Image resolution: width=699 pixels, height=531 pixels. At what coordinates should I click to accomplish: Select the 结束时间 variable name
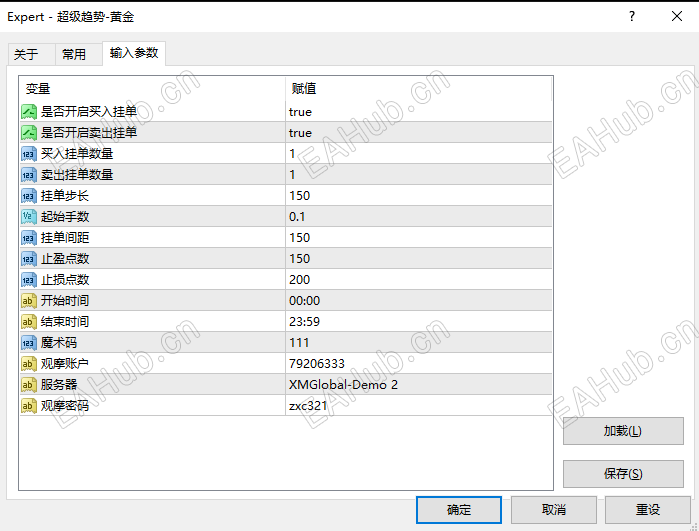coord(65,321)
